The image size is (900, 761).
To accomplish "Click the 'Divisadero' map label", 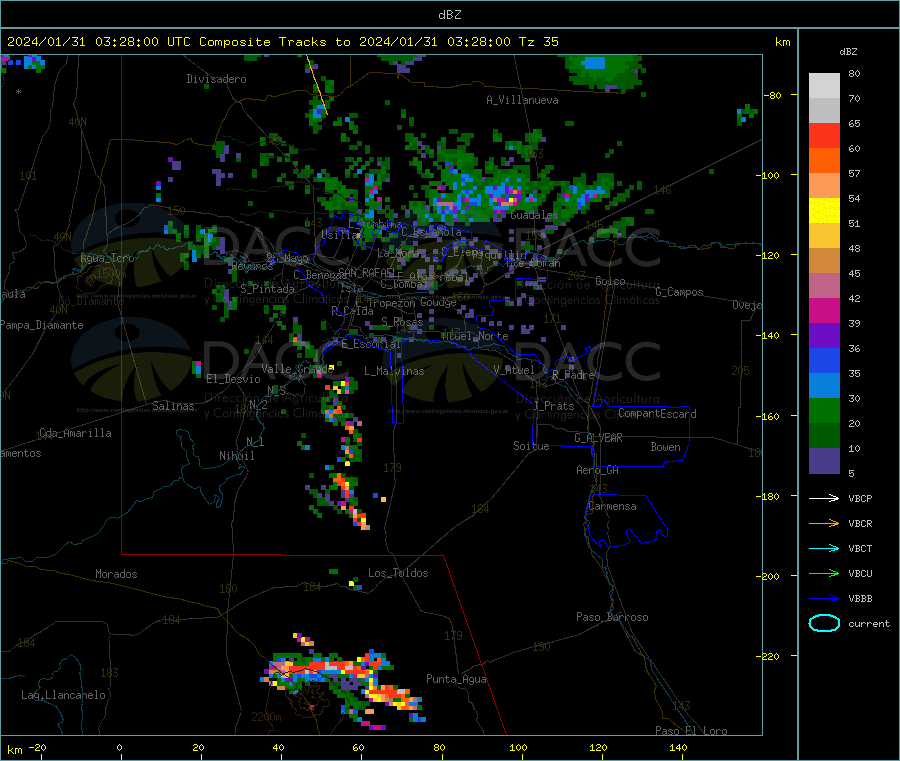I will 216,79.
